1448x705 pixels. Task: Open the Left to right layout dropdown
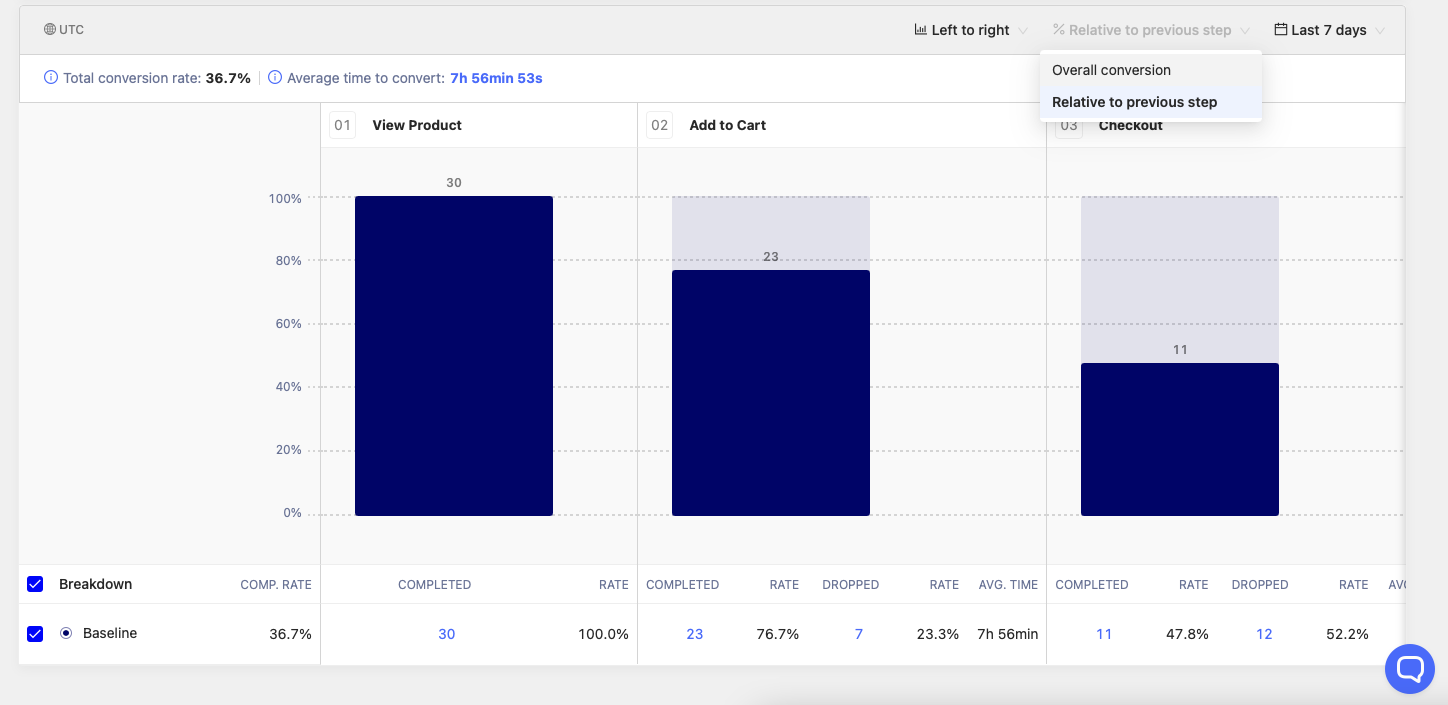tap(970, 29)
